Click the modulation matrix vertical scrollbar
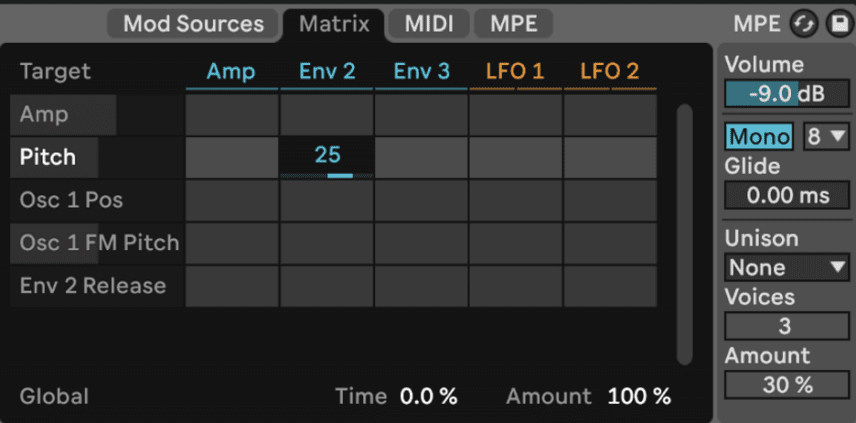Screen dimensions: 856x423 click(684, 235)
